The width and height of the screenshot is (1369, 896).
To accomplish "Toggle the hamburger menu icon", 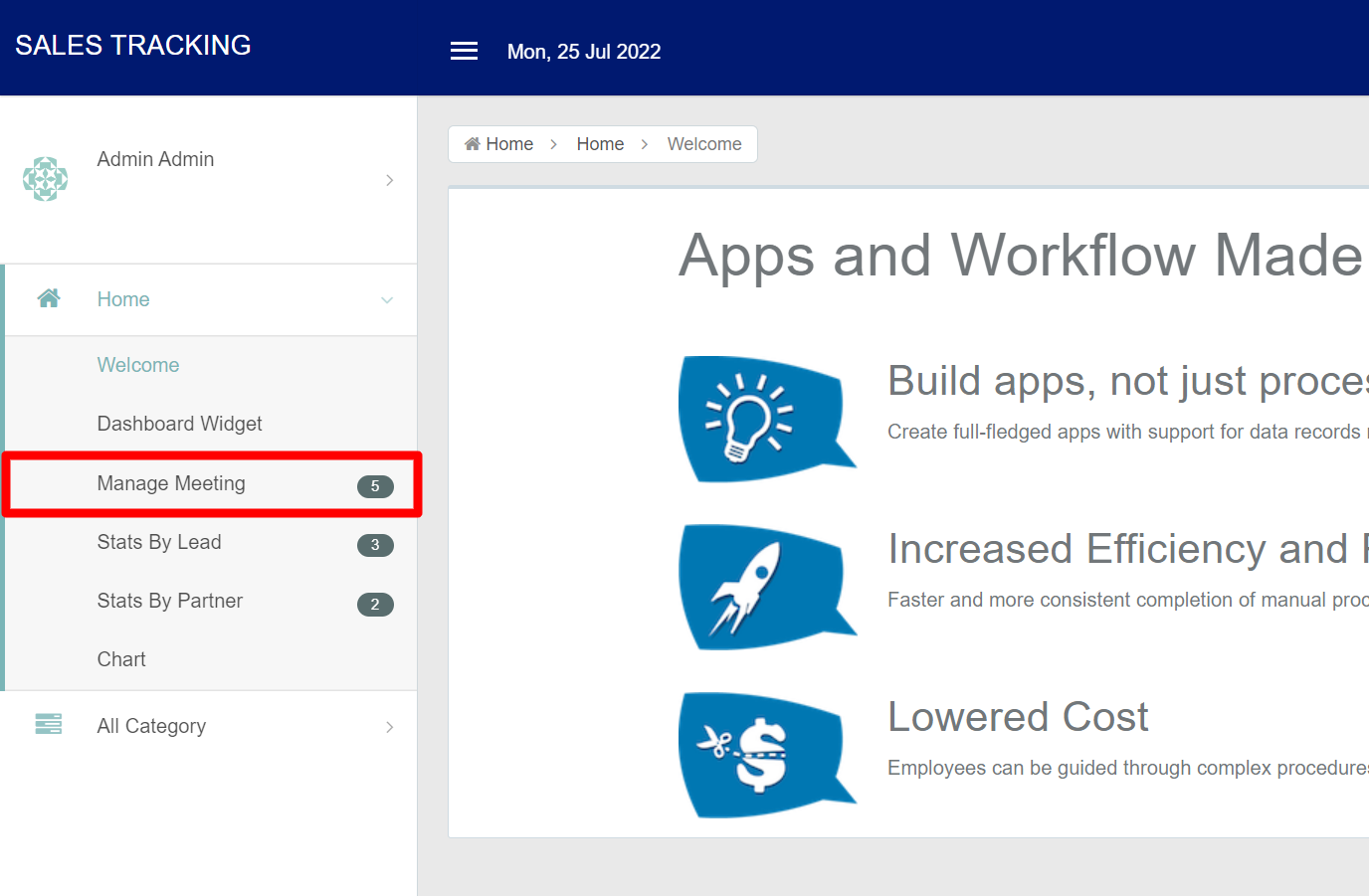I will [x=464, y=51].
